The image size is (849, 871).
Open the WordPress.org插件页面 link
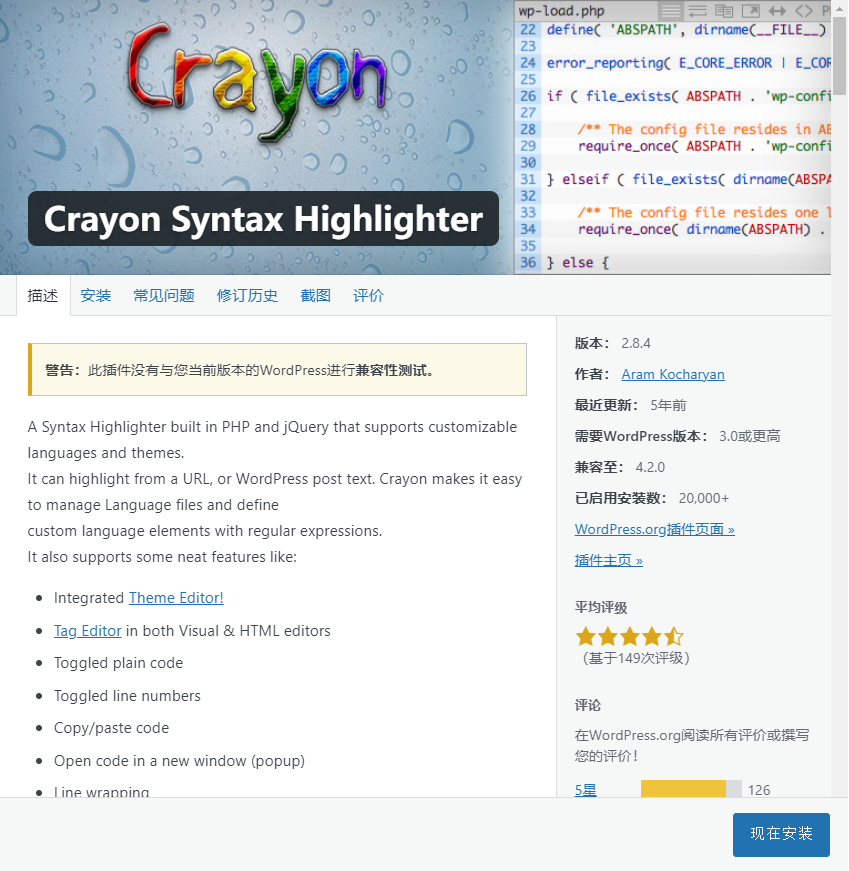655,529
